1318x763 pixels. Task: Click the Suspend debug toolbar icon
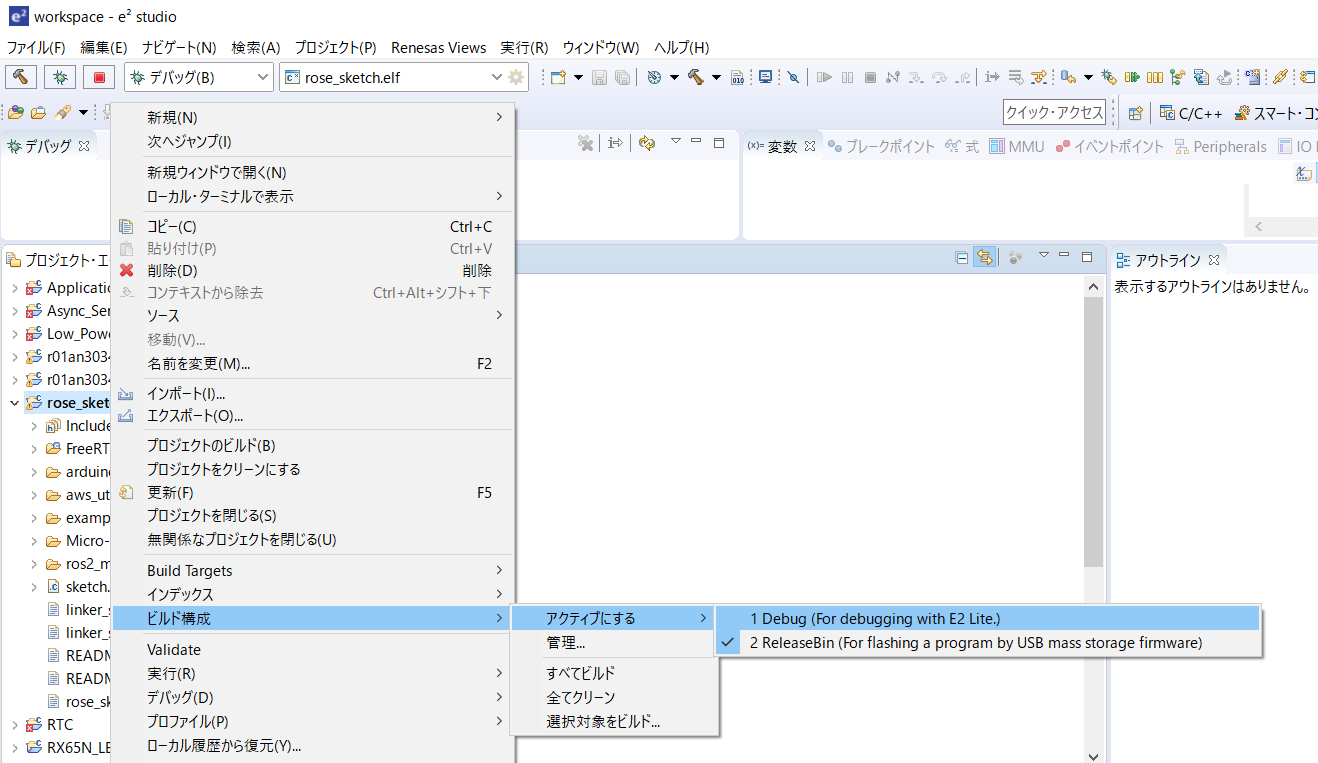point(848,77)
